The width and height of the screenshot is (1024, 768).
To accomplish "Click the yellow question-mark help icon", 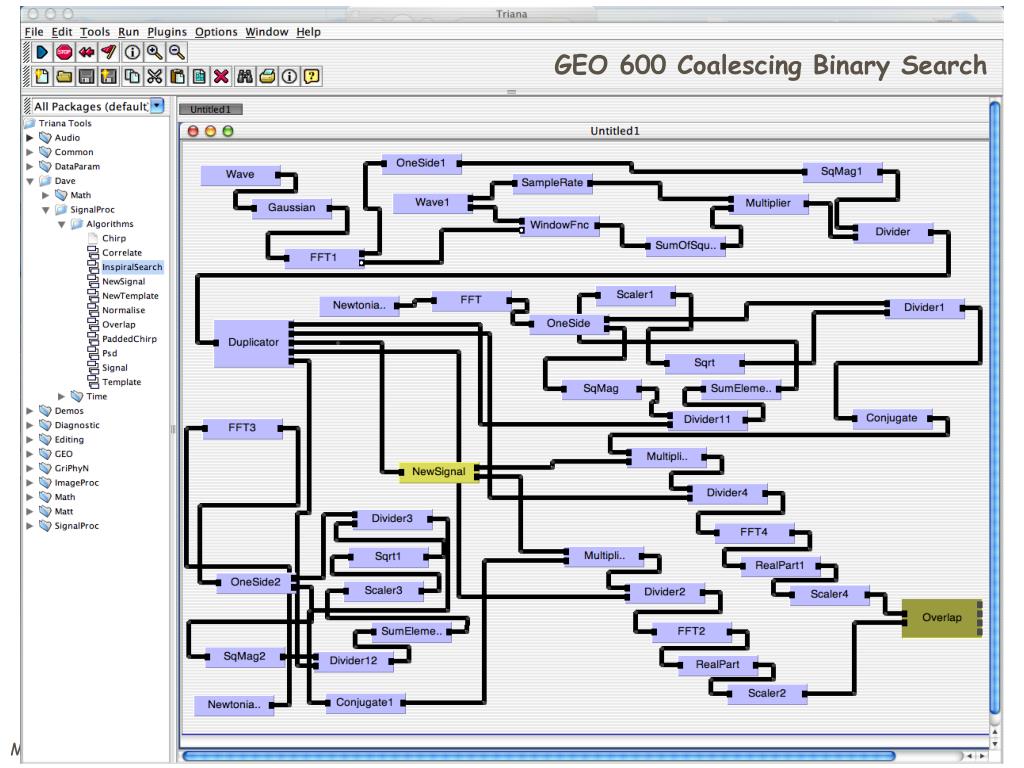I will (x=312, y=76).
